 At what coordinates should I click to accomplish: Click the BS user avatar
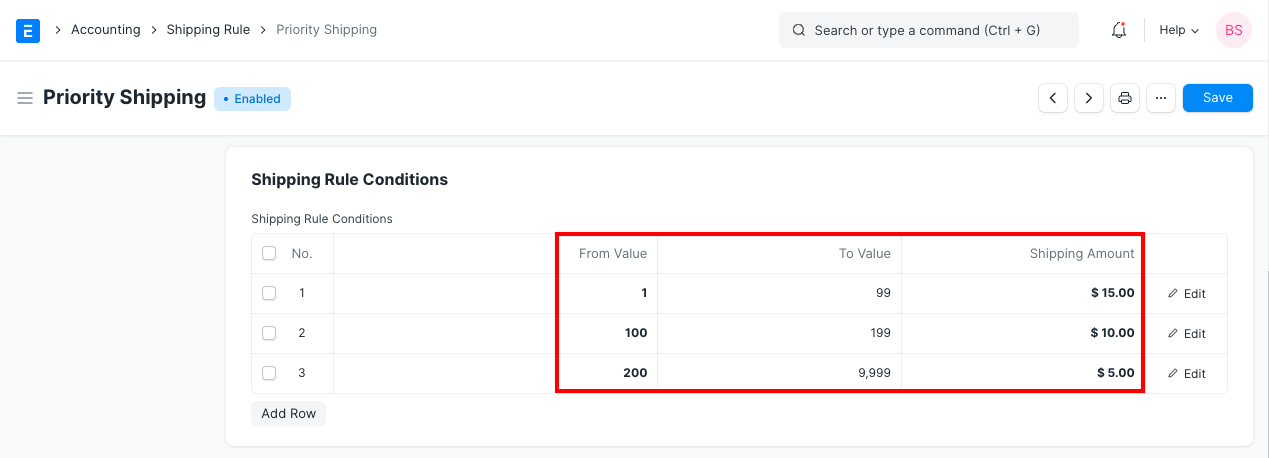[1233, 30]
